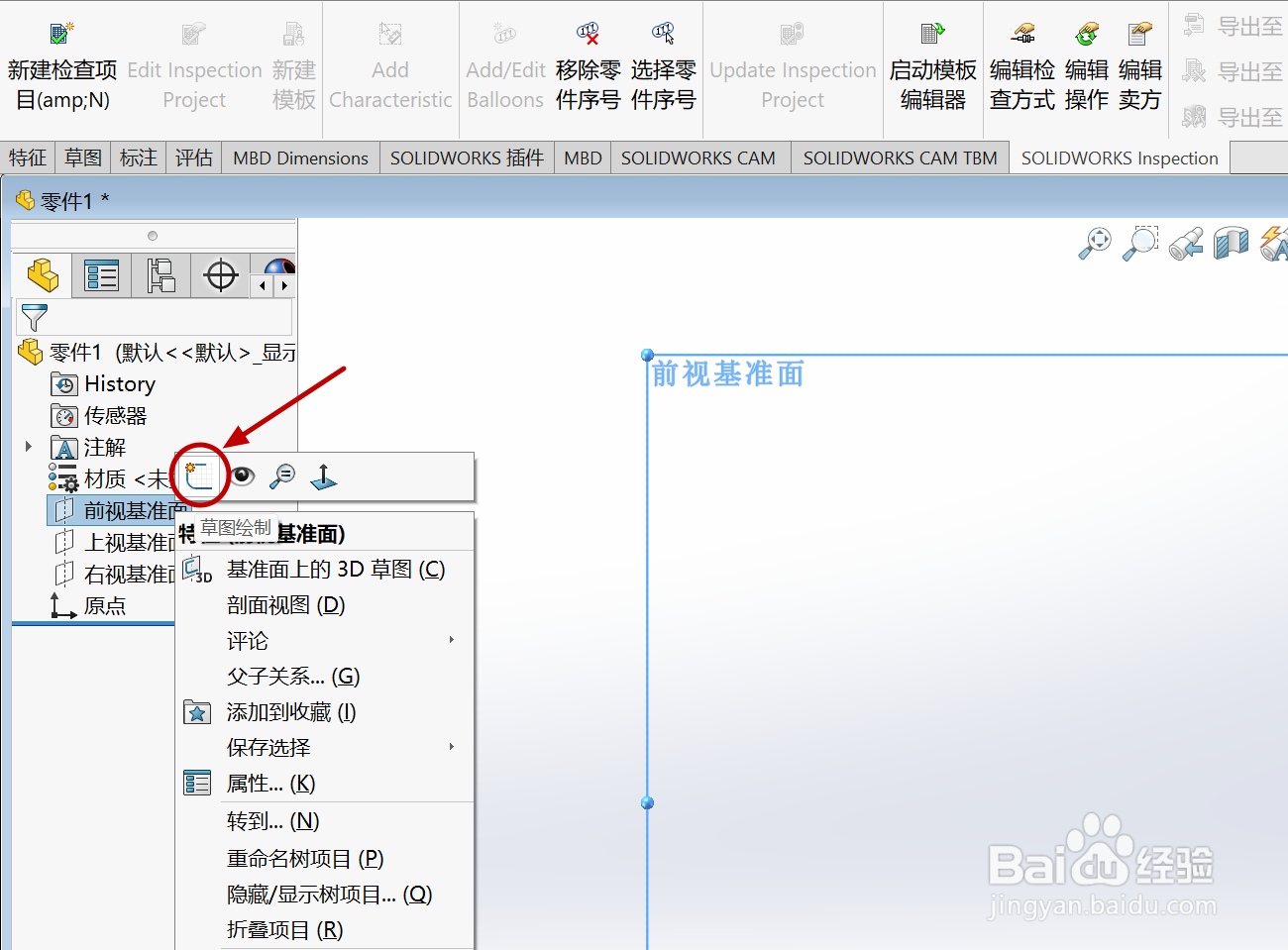The height and width of the screenshot is (950, 1288).
Task: Click the Normal To view icon
Action: [324, 476]
